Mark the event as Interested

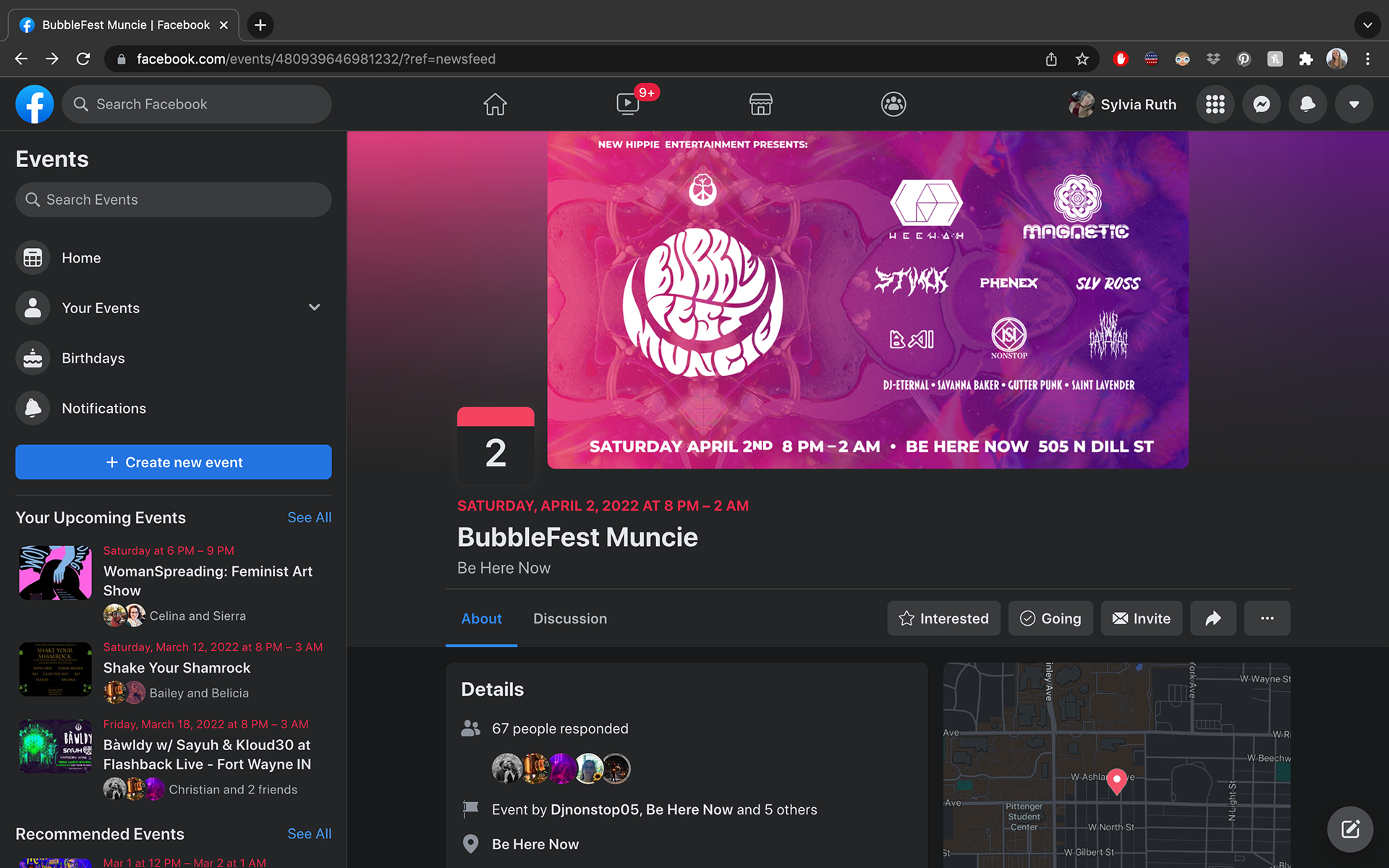[x=944, y=618]
